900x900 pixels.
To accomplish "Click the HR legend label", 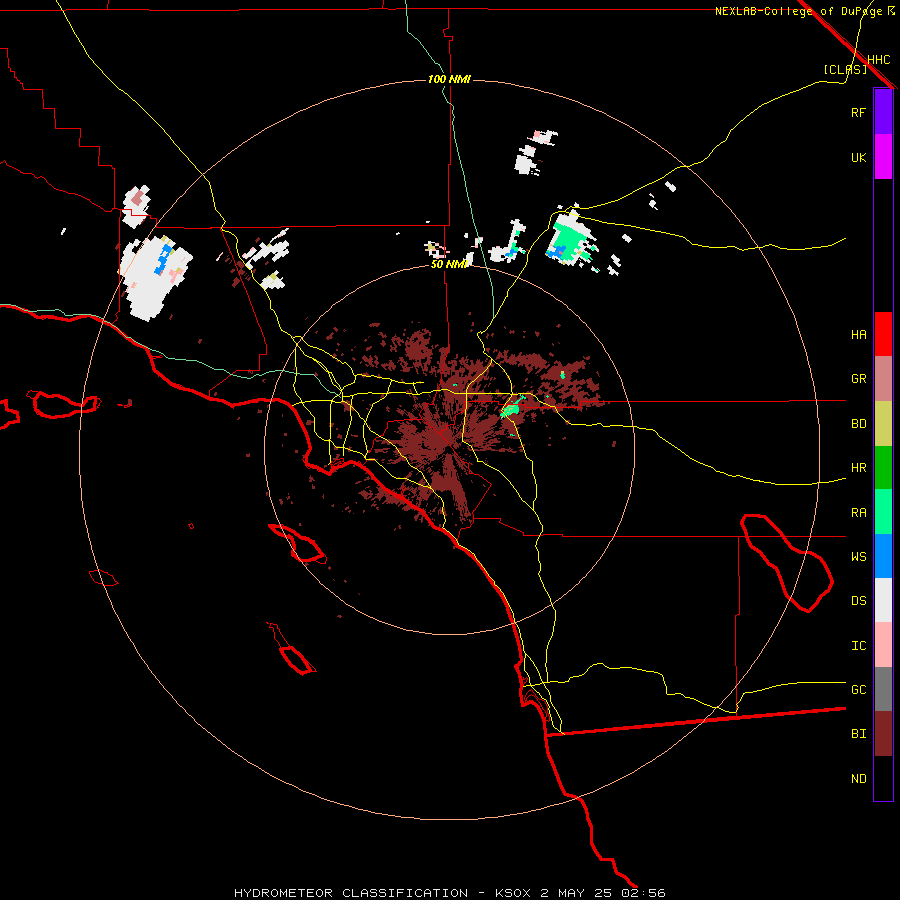I will click(x=858, y=468).
